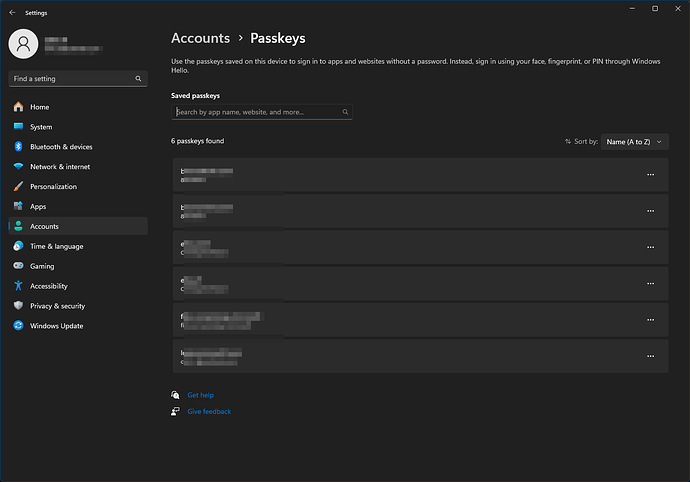This screenshot has height=482, width=690.
Task: Click the Give feedback link
Action: tap(209, 411)
